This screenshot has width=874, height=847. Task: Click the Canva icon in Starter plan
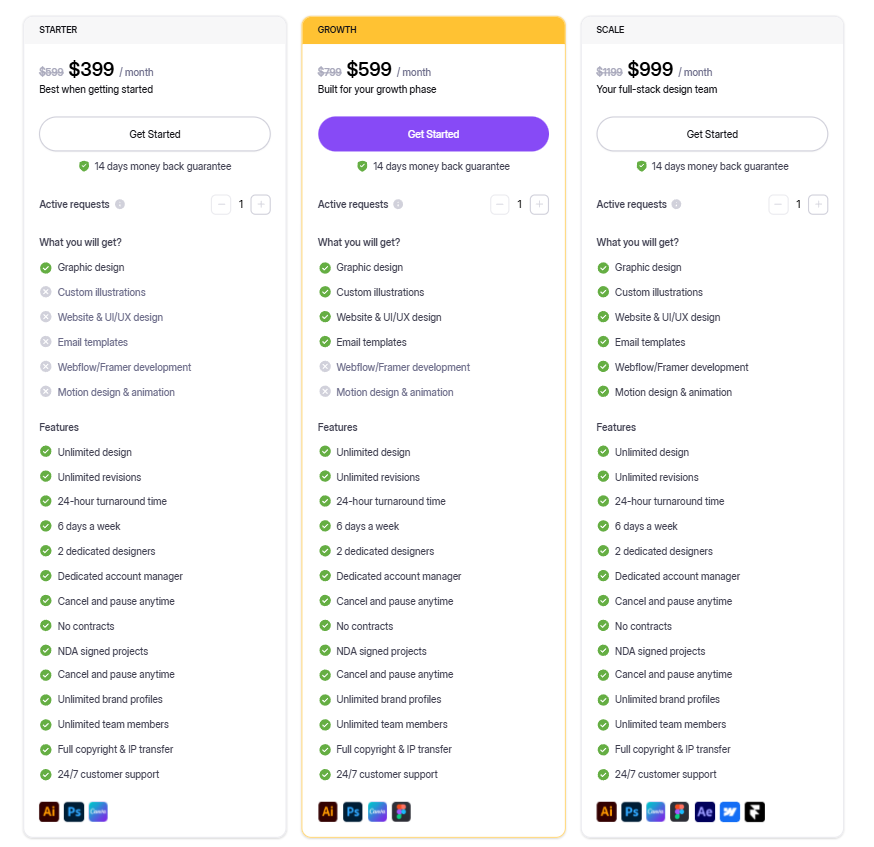(98, 812)
